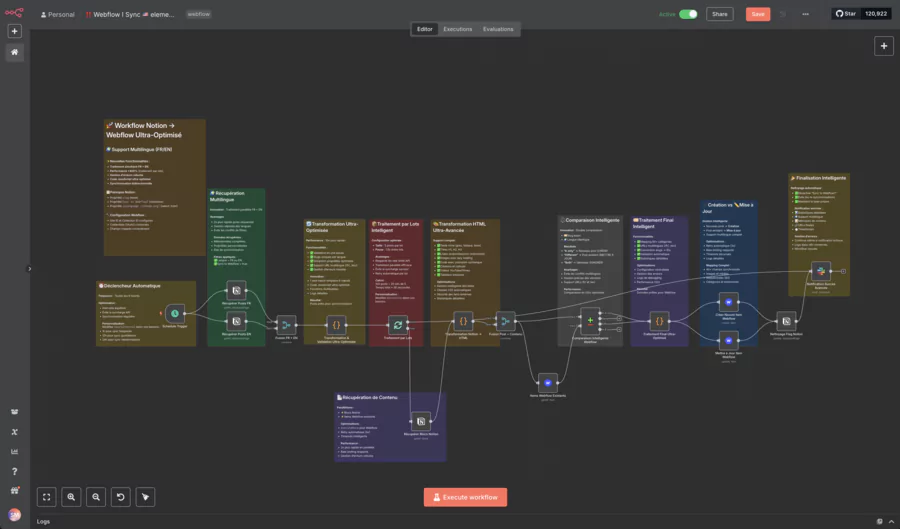Save the workflow with Save button
The height and width of the screenshot is (529, 900).
758,14
